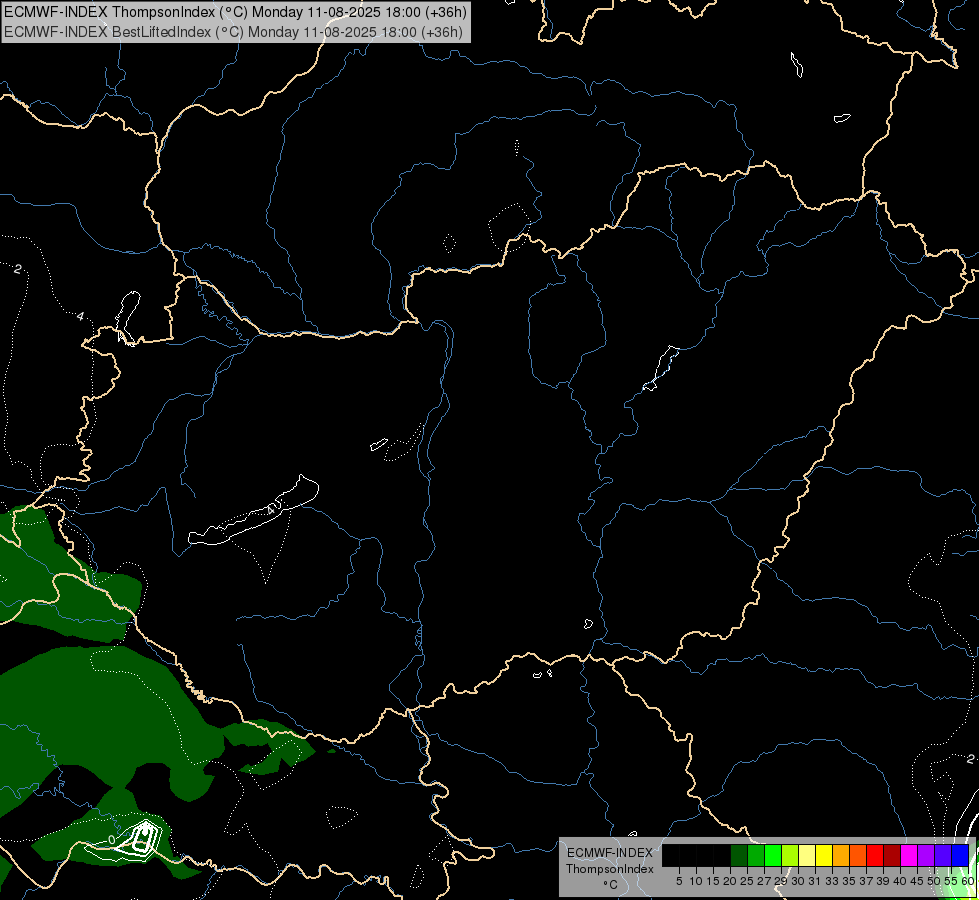Click the ThompsonIndex label in legend
This screenshot has height=900, width=979.
(x=610, y=869)
